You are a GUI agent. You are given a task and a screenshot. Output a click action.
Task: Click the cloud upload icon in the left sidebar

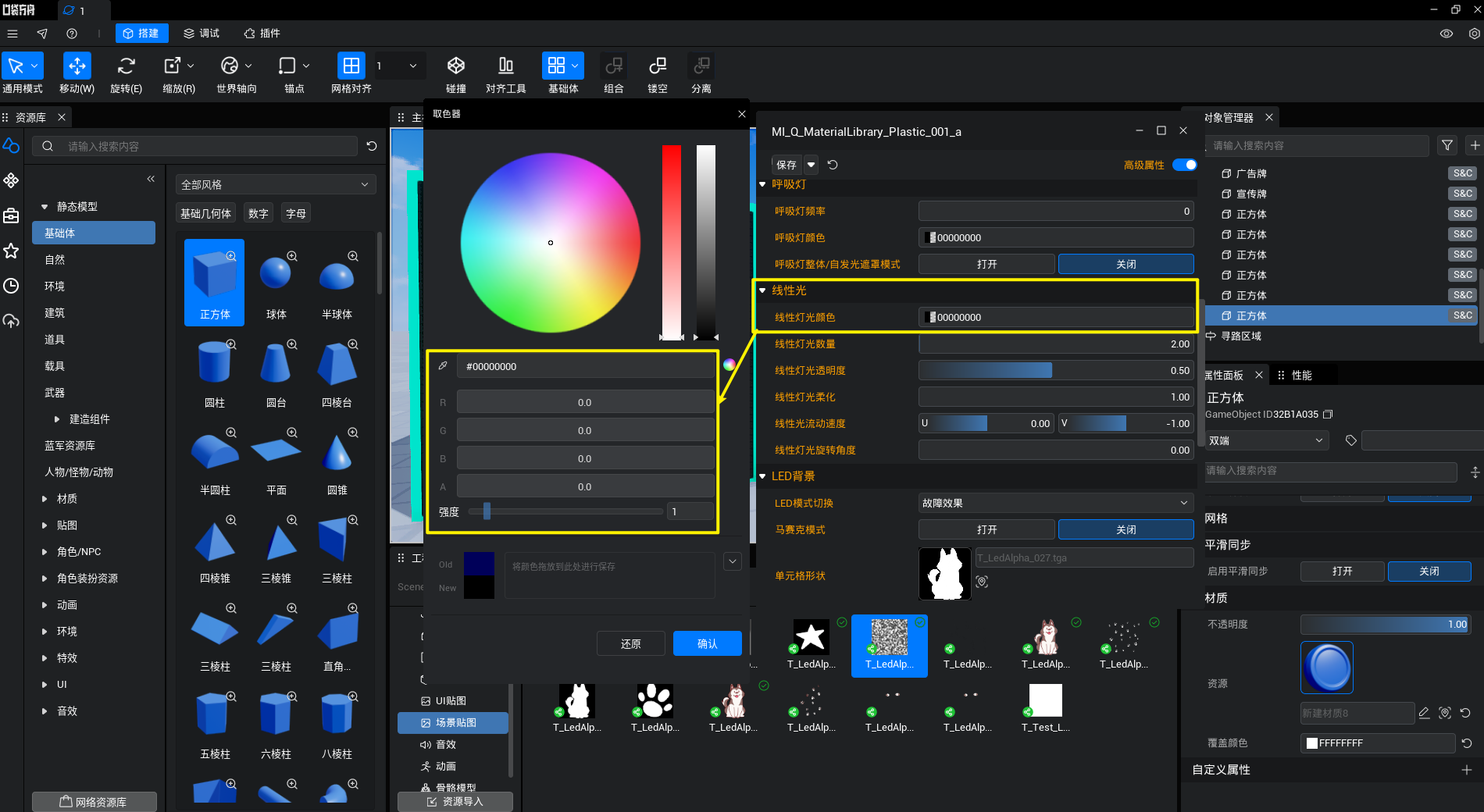pyautogui.click(x=11, y=321)
